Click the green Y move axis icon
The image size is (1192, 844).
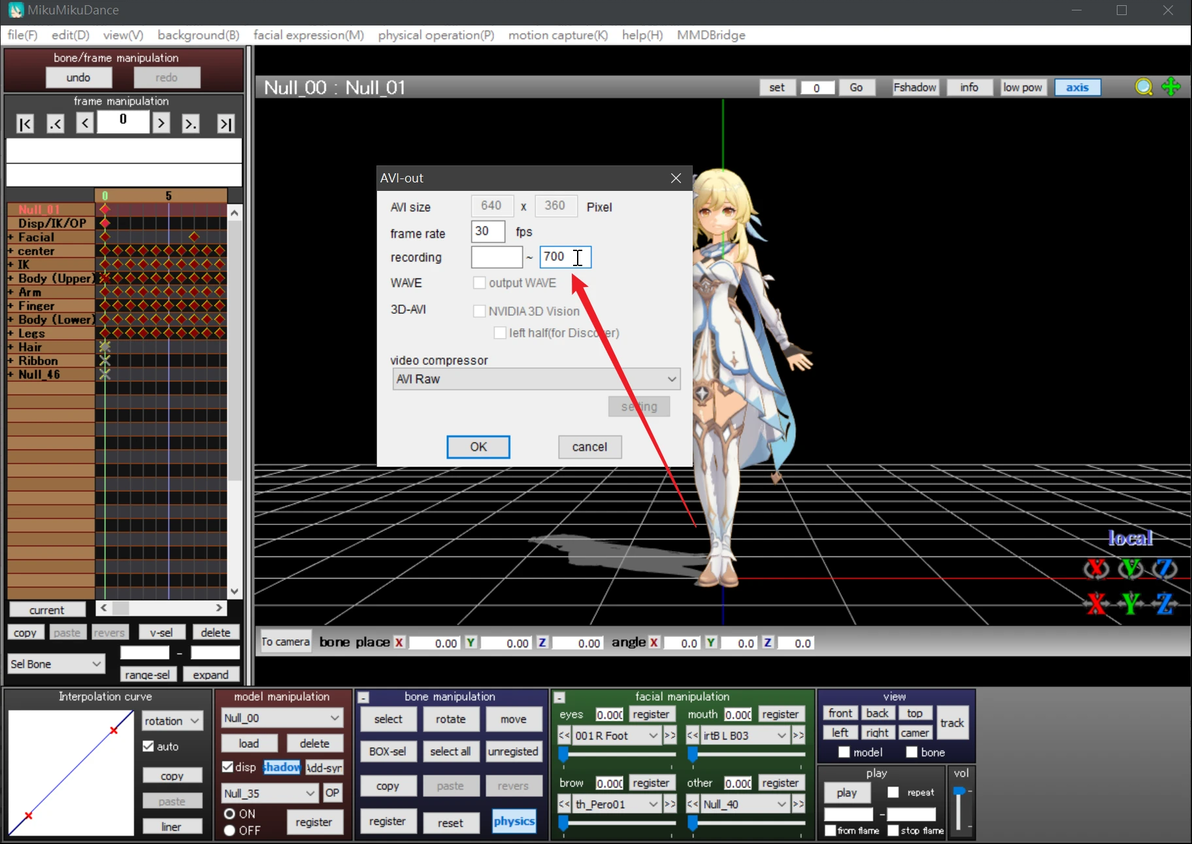click(x=1130, y=604)
